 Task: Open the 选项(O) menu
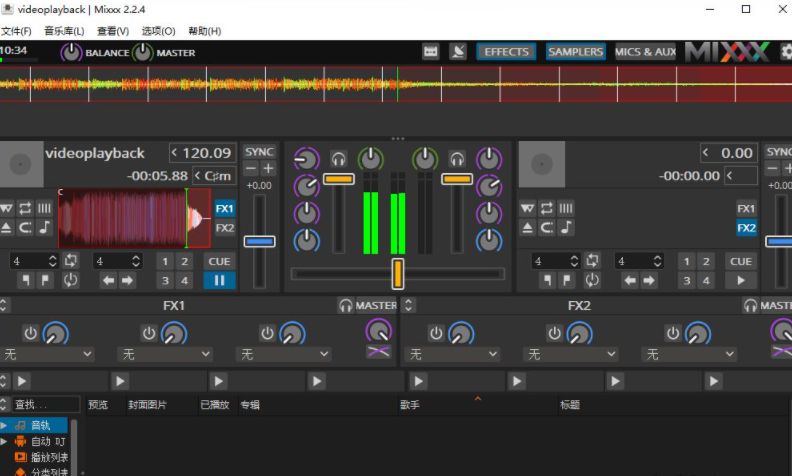[x=158, y=31]
